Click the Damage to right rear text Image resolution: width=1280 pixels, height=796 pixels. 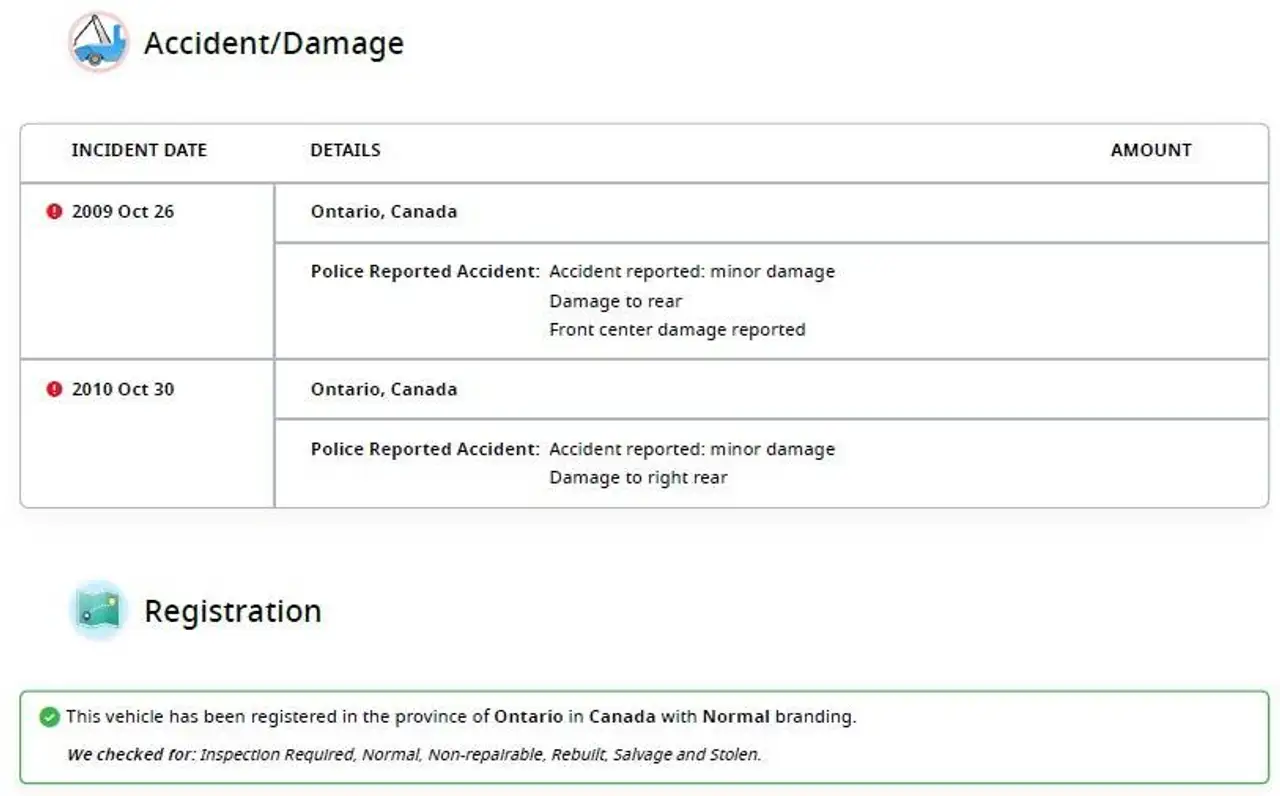(638, 477)
